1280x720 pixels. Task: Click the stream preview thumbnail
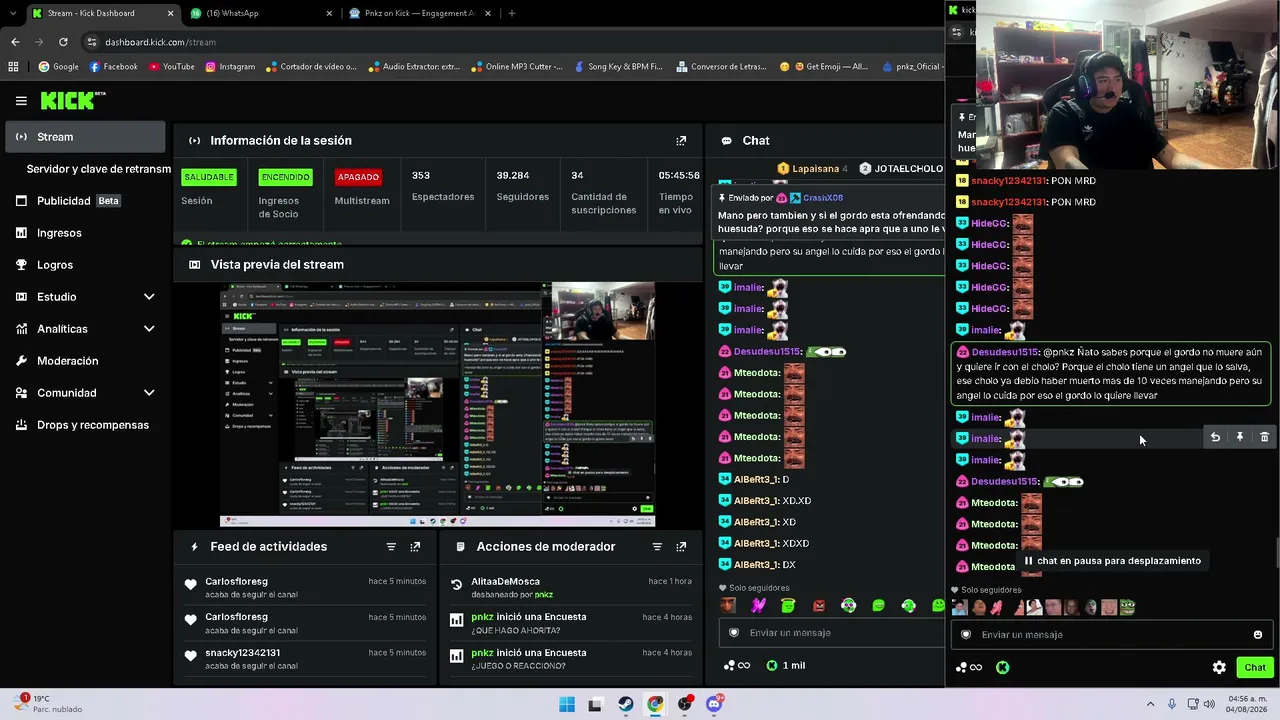tap(437, 404)
